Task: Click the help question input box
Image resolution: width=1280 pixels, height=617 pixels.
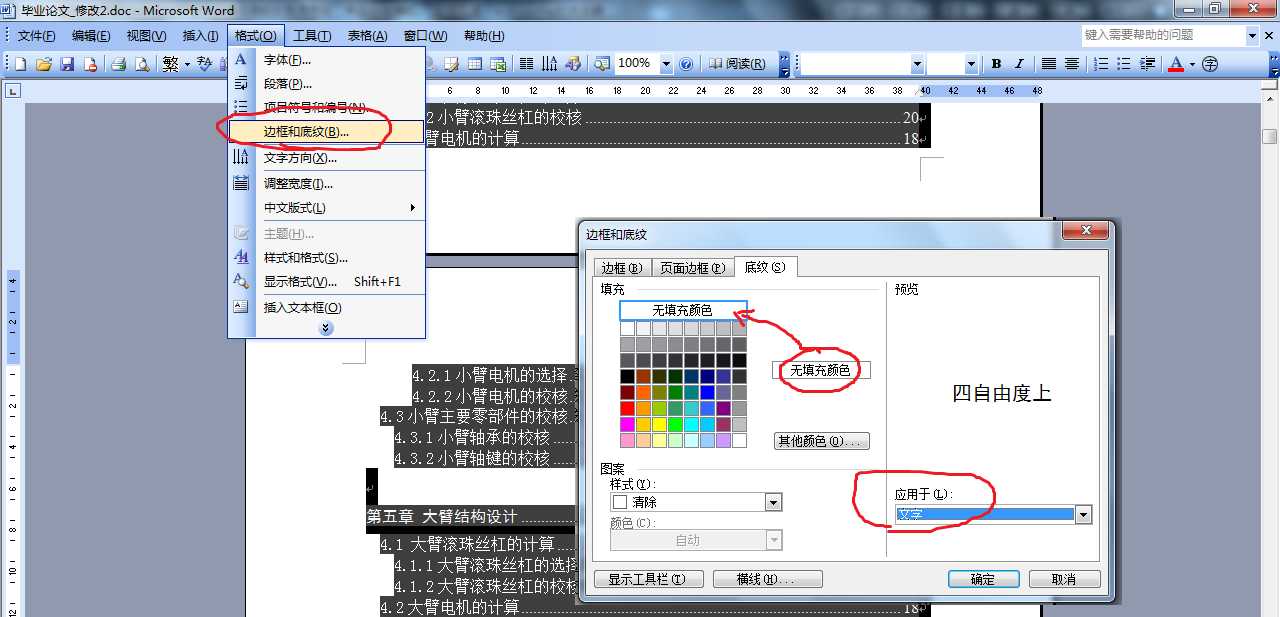Action: click(x=1164, y=35)
